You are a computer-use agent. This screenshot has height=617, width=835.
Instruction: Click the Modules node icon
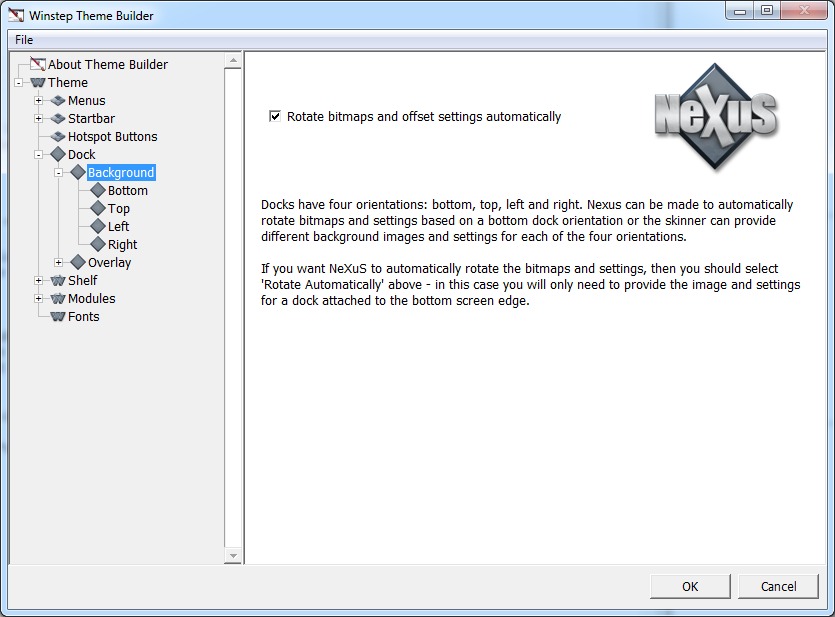[58, 299]
